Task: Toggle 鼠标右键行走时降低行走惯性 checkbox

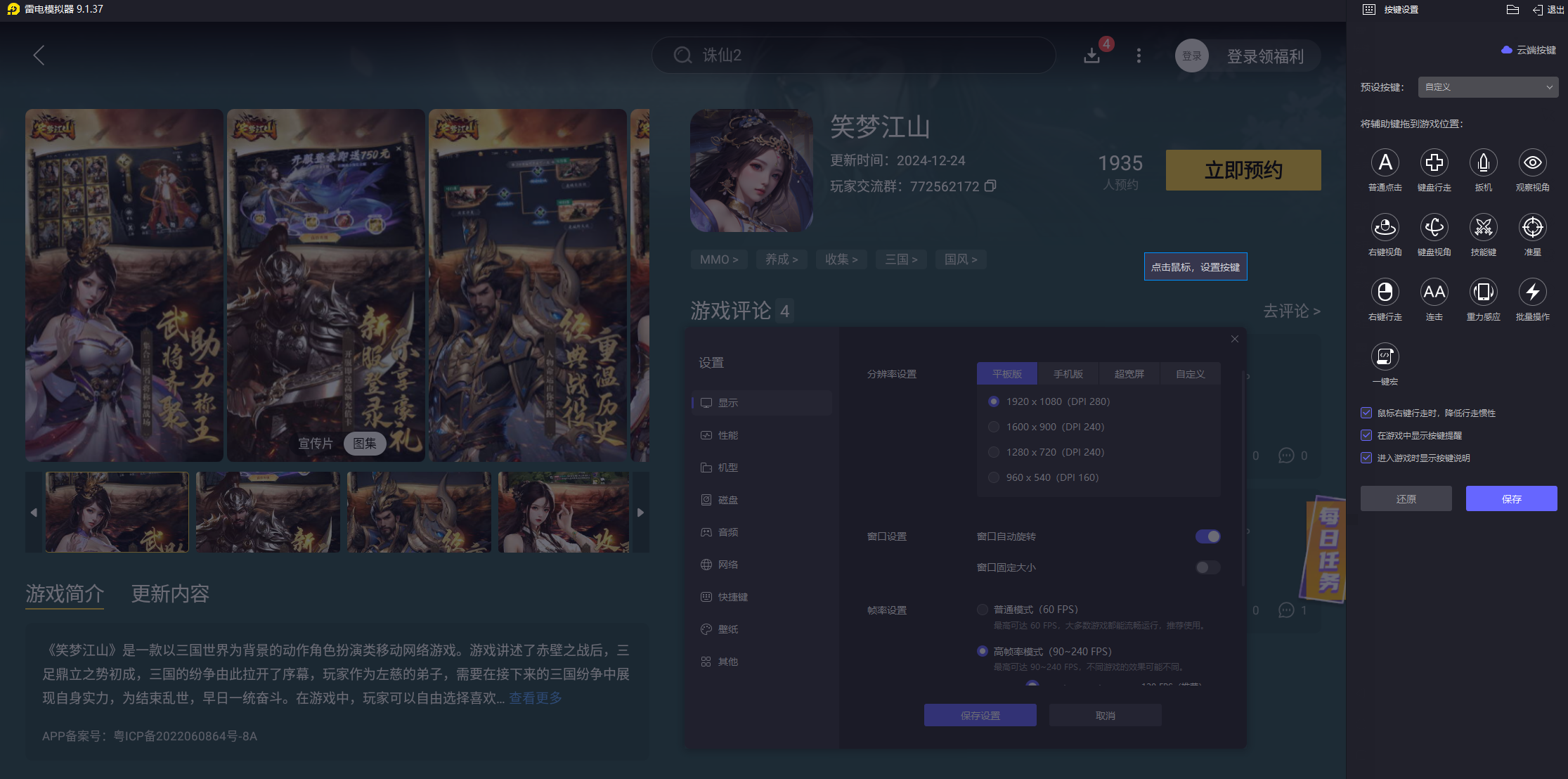Action: pos(1366,413)
